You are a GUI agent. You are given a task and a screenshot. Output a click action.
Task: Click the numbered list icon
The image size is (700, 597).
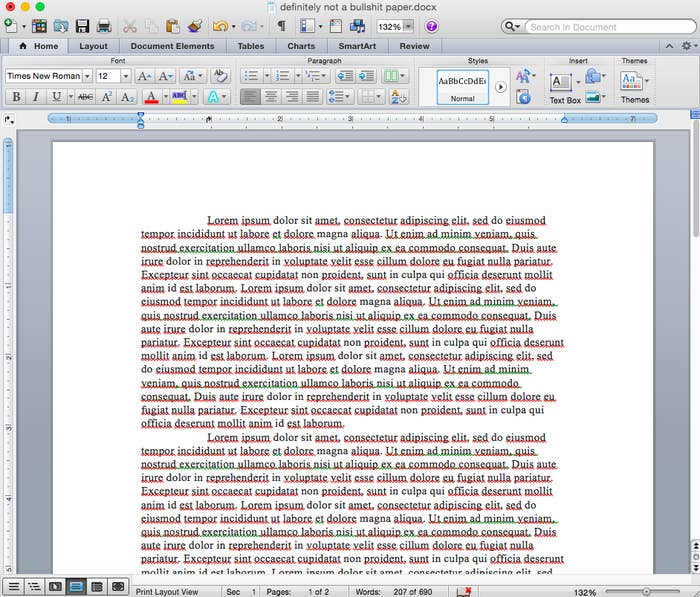point(283,75)
